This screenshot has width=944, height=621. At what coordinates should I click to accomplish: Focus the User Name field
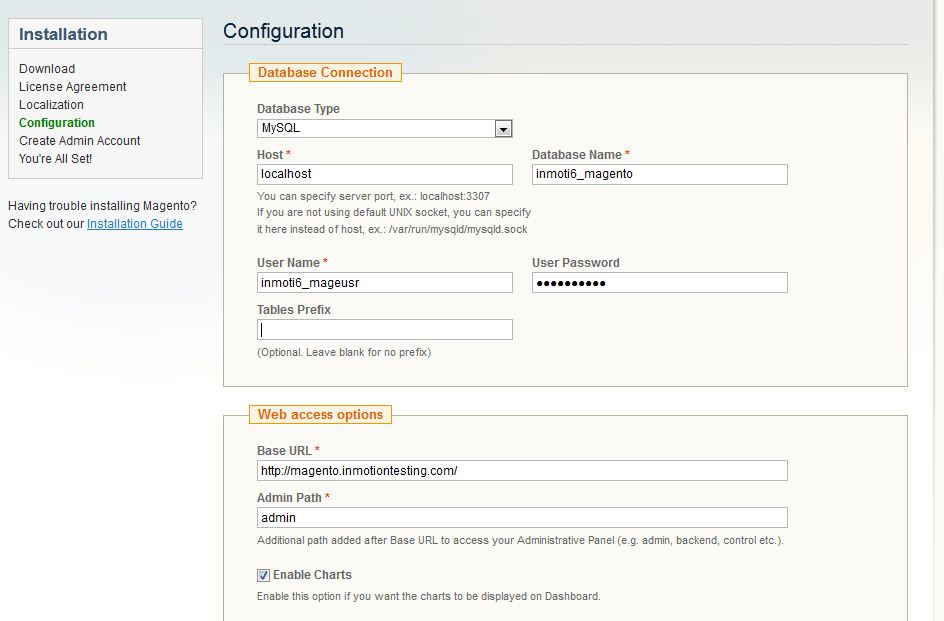click(385, 283)
